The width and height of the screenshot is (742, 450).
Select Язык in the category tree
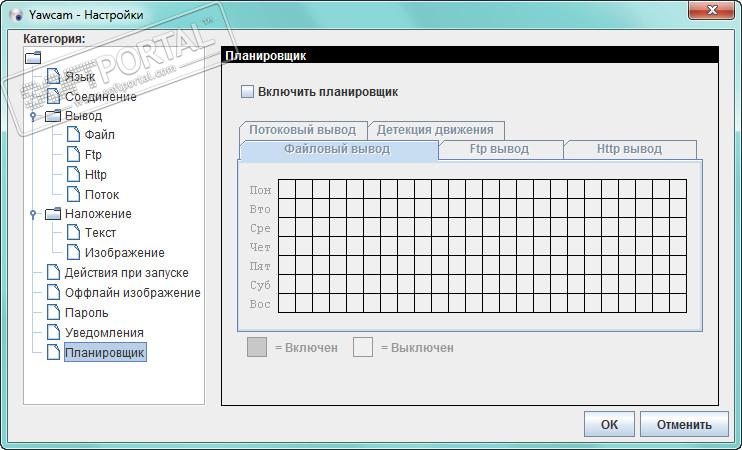coord(80,77)
